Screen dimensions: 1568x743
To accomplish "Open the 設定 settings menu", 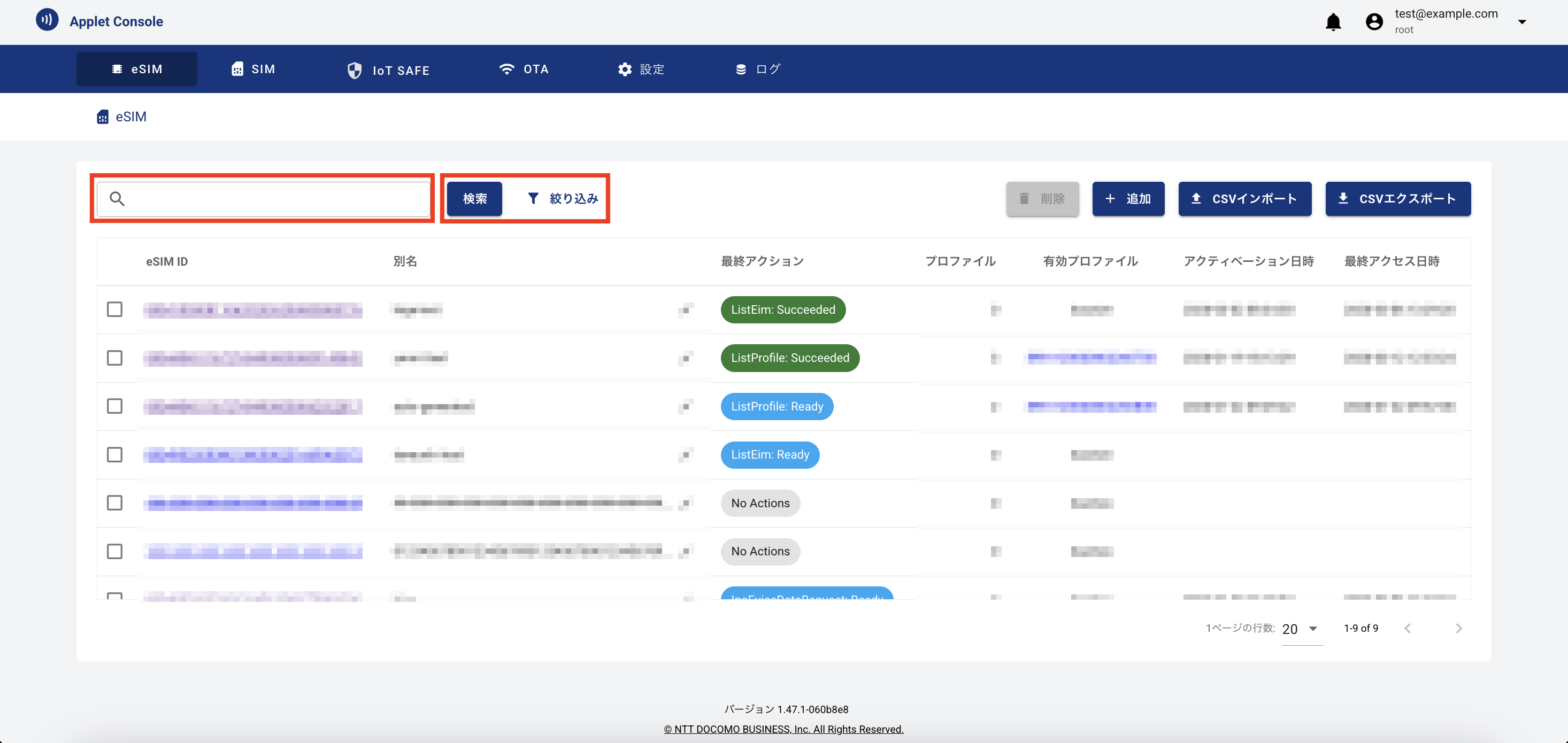I will pyautogui.click(x=641, y=69).
